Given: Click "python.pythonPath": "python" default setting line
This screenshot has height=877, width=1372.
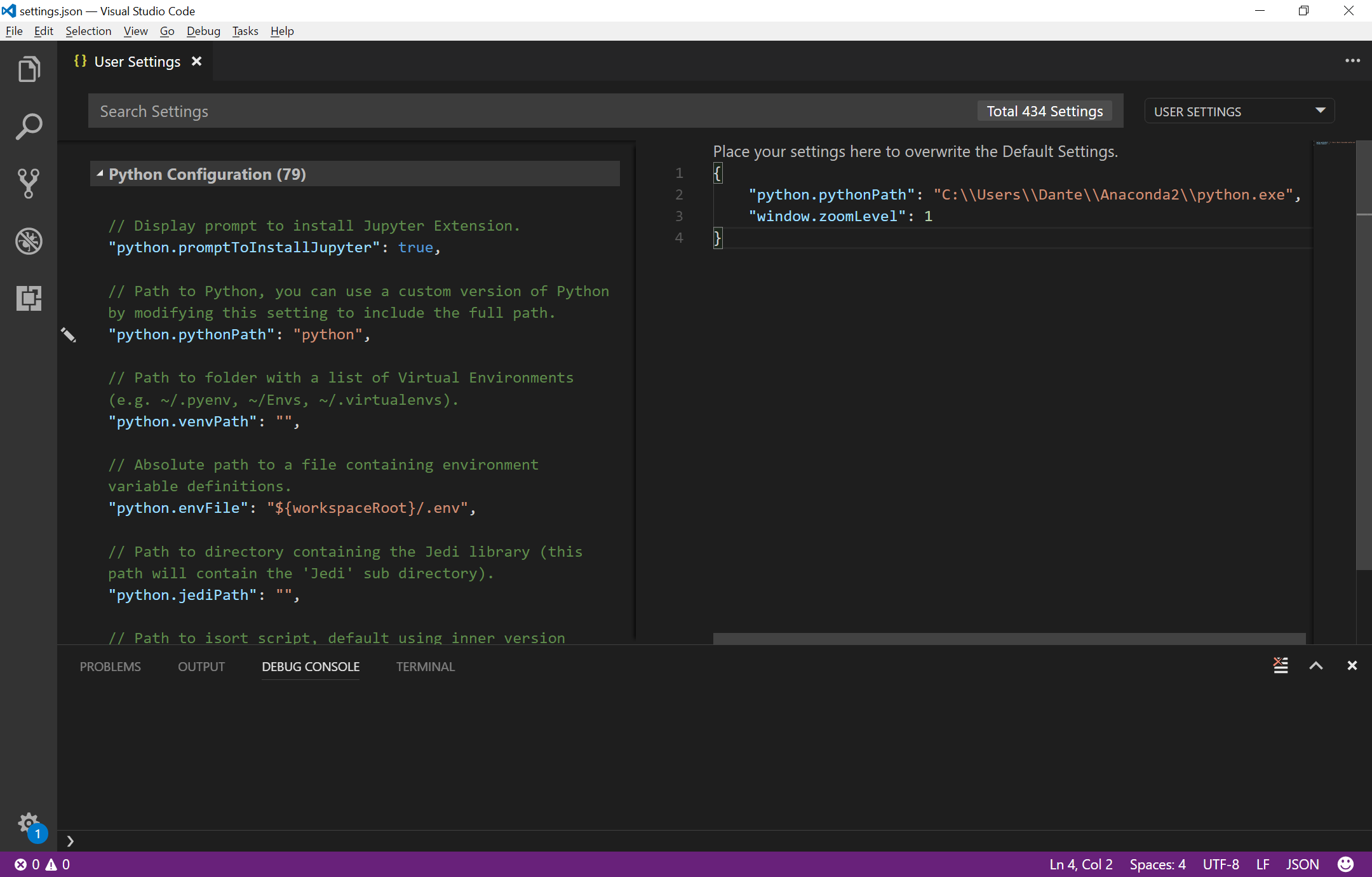Looking at the screenshot, I should [239, 334].
